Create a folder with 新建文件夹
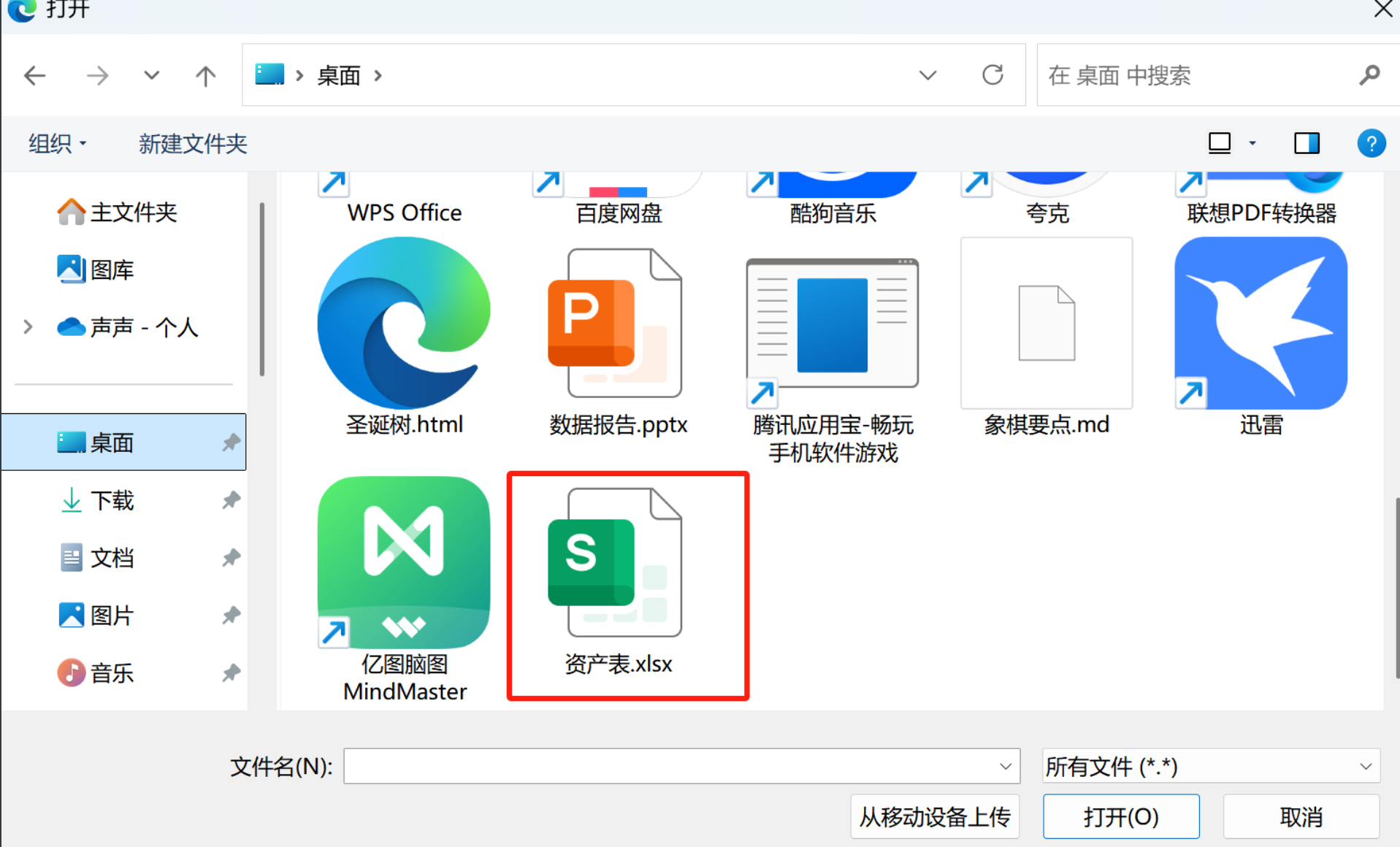 [x=193, y=144]
